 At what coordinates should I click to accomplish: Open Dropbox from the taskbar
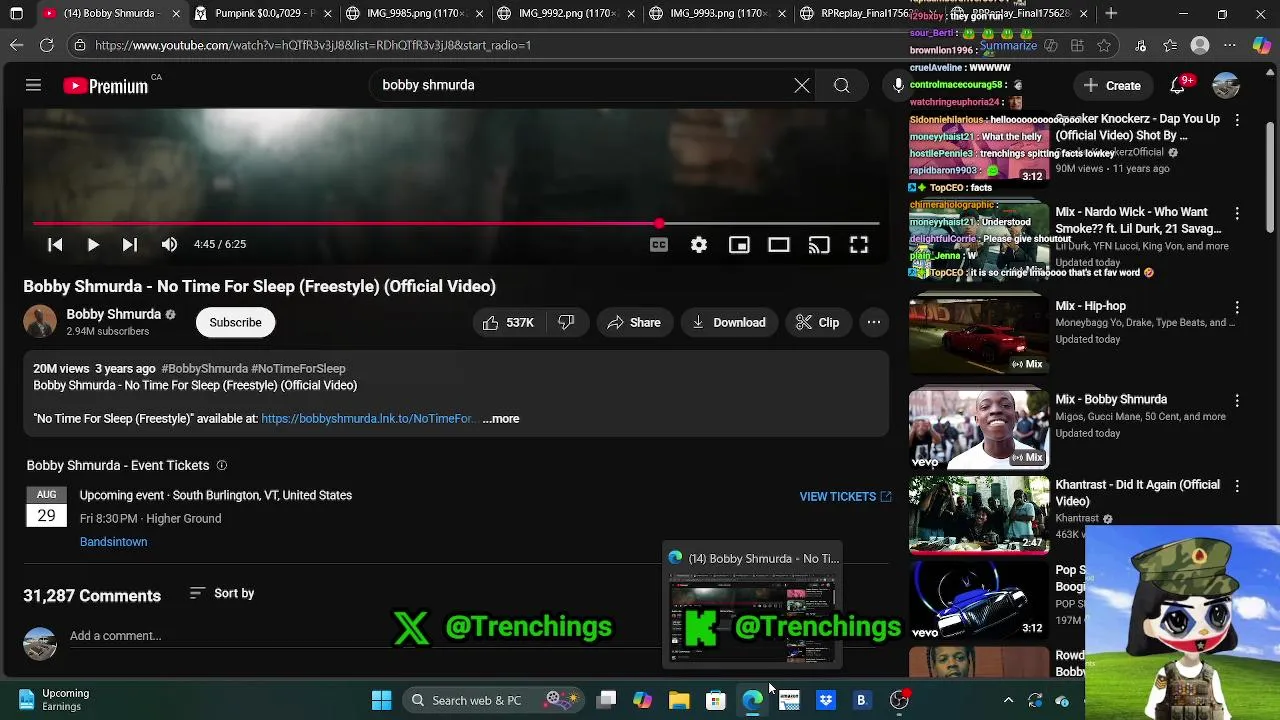tap(826, 700)
